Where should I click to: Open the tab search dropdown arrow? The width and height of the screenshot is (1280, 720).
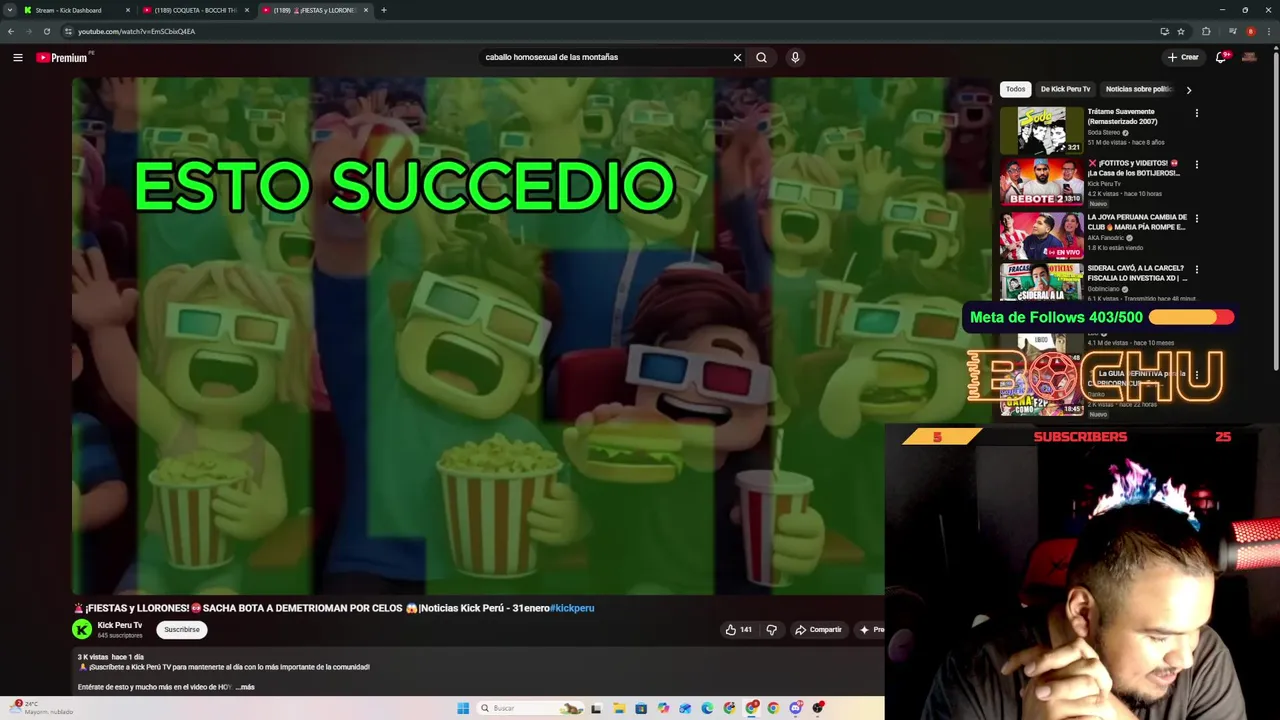(10, 10)
